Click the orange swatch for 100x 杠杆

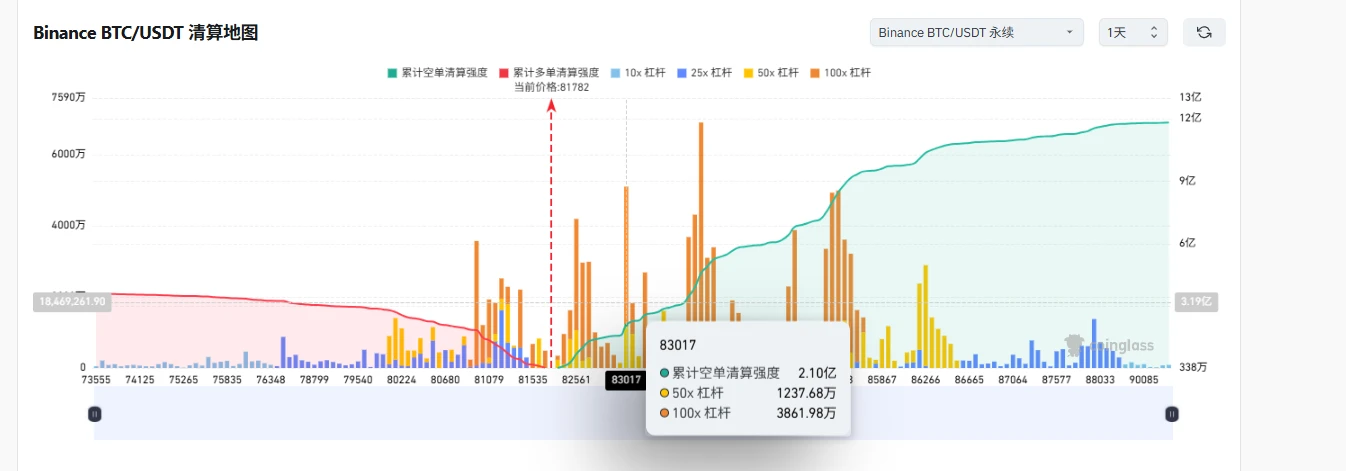point(815,73)
